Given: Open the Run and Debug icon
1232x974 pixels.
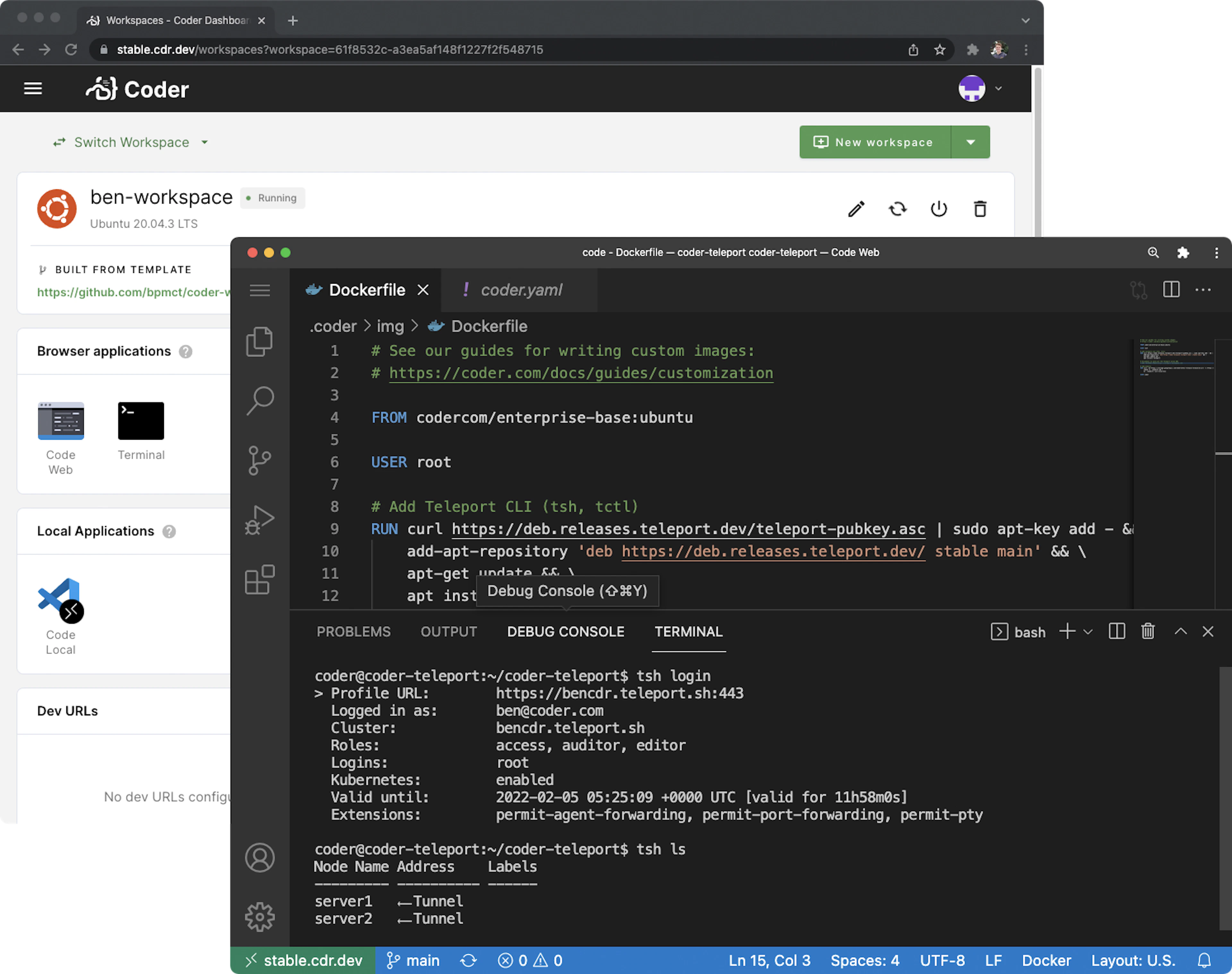Looking at the screenshot, I should 260,520.
